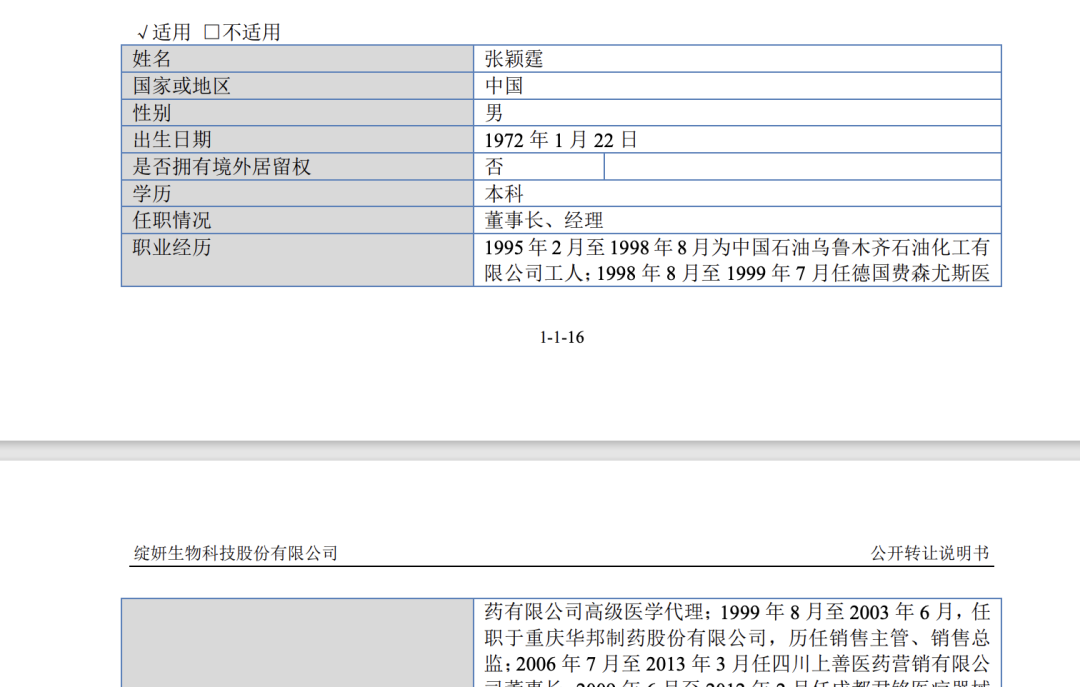Tick the 适用 checkbox mark
Screen dimensions: 1080x687
143,32
